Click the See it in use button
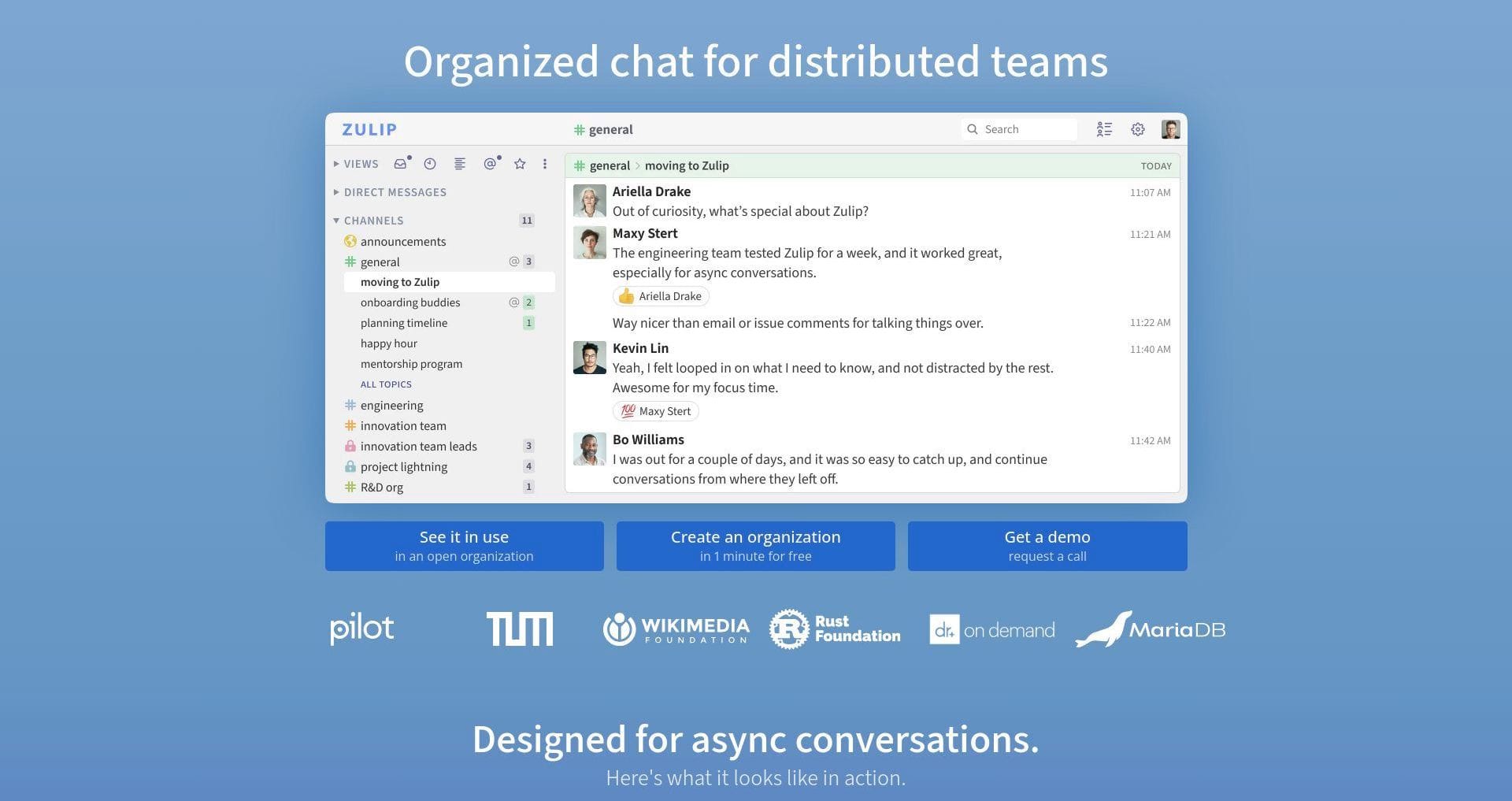 coord(465,546)
